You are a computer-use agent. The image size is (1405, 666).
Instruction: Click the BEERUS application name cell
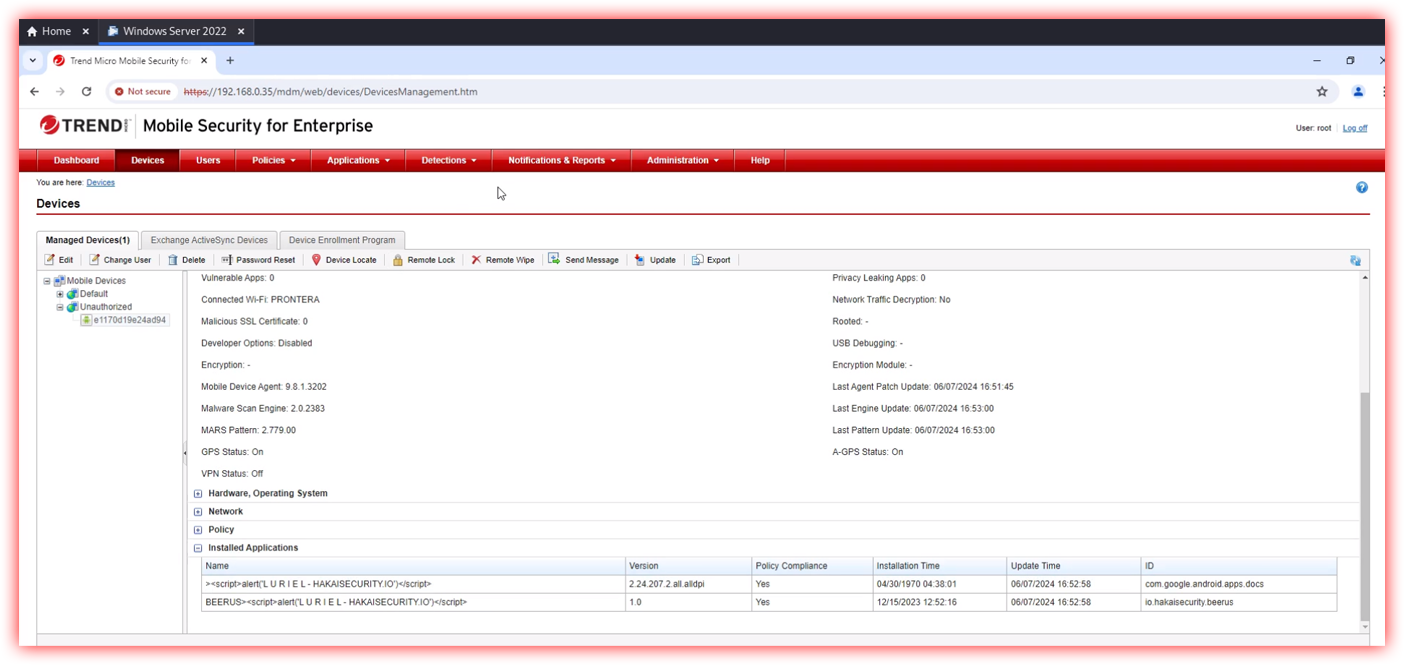point(413,602)
